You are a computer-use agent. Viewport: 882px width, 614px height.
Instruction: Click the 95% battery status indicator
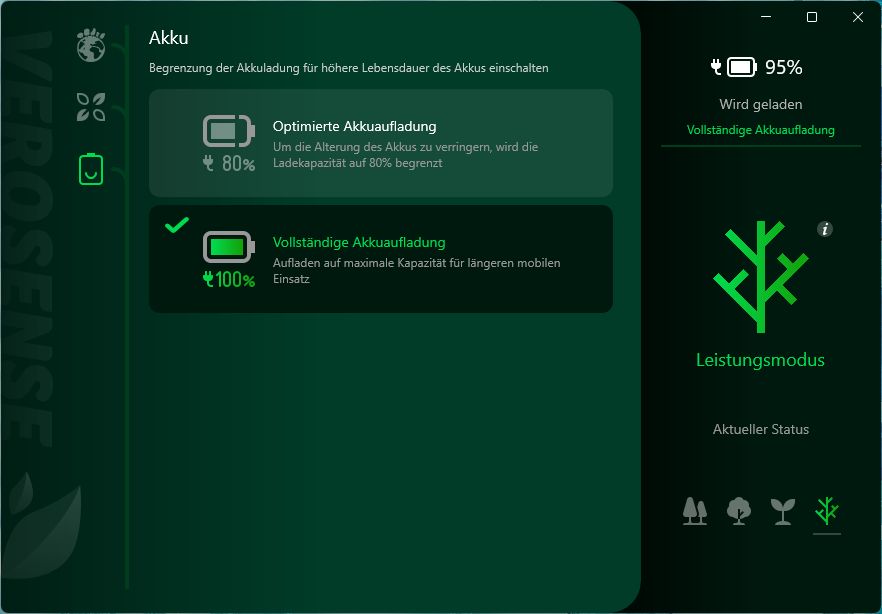pos(757,67)
